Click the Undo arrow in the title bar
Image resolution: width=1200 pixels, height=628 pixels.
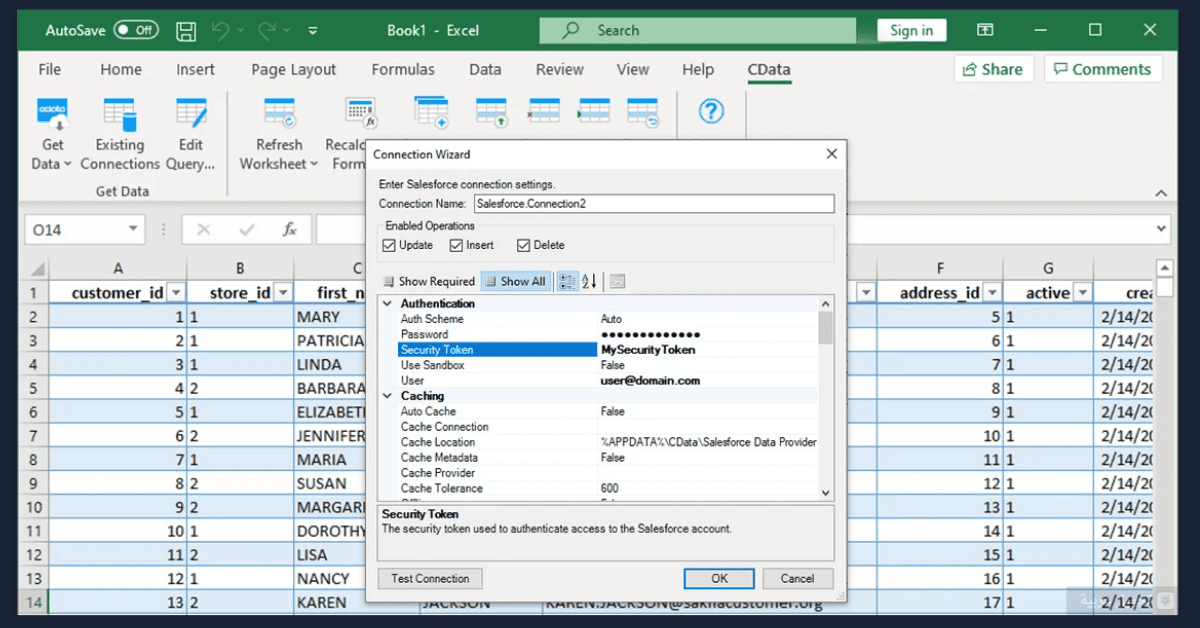(x=222, y=31)
